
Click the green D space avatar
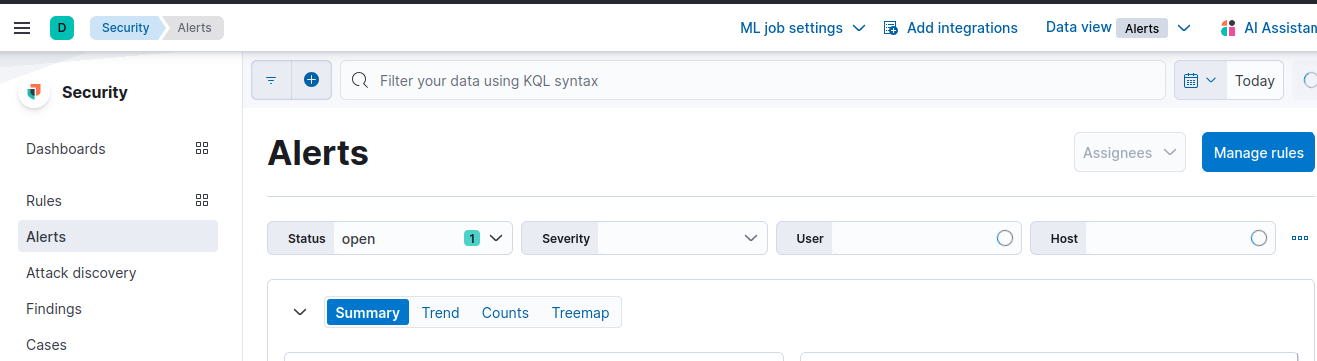[62, 28]
